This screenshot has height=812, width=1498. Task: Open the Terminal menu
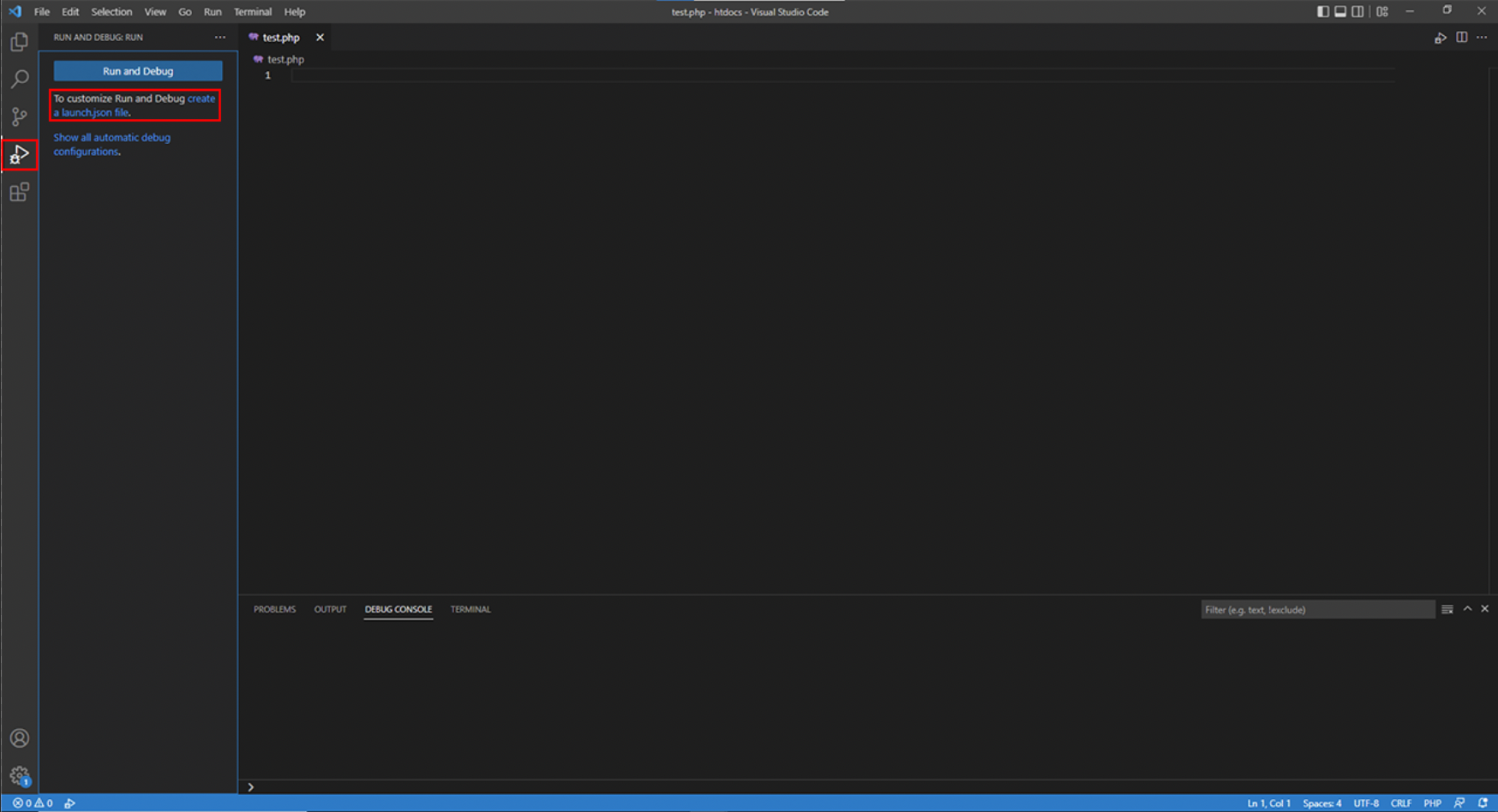pyautogui.click(x=253, y=12)
